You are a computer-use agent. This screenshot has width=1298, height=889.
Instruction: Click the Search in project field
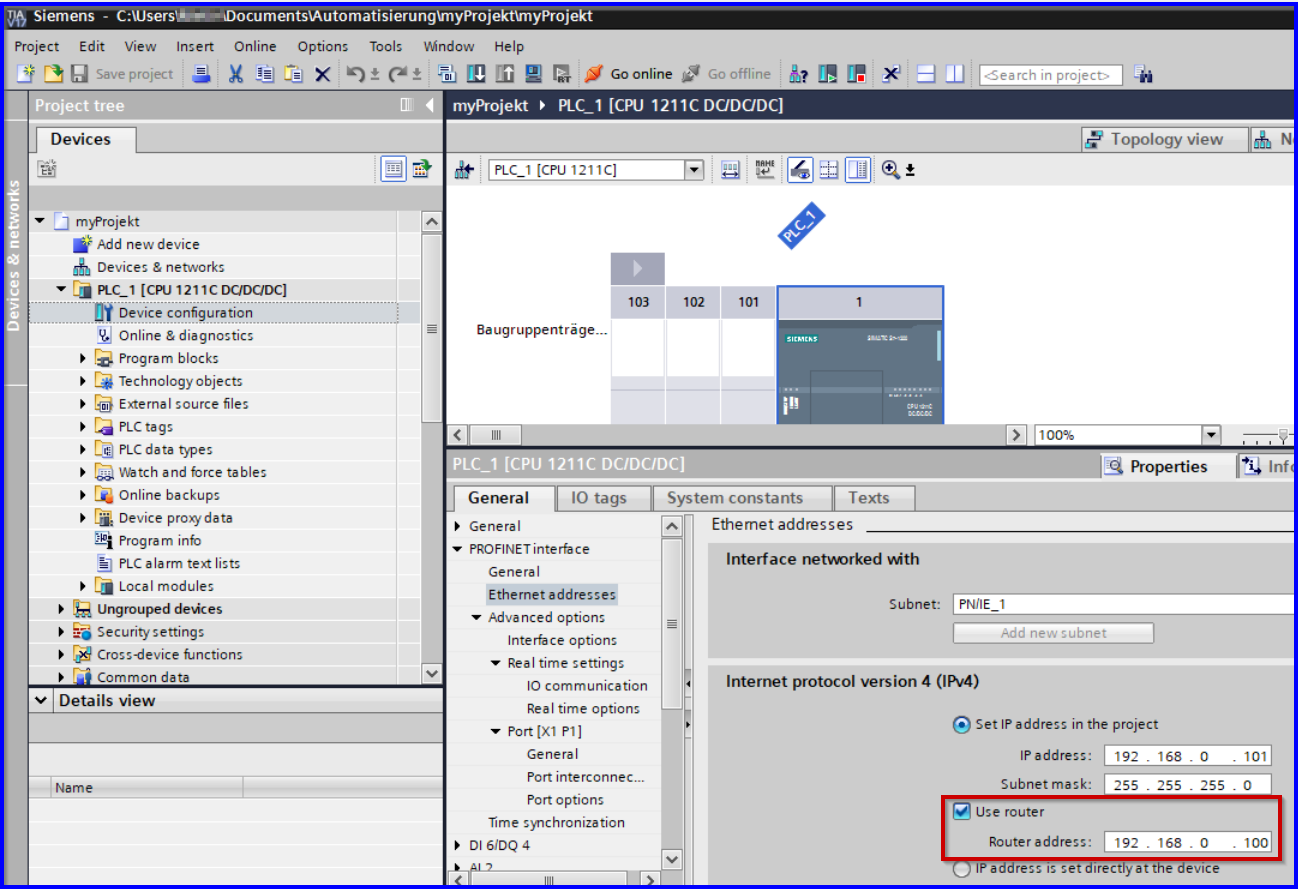coord(1051,75)
